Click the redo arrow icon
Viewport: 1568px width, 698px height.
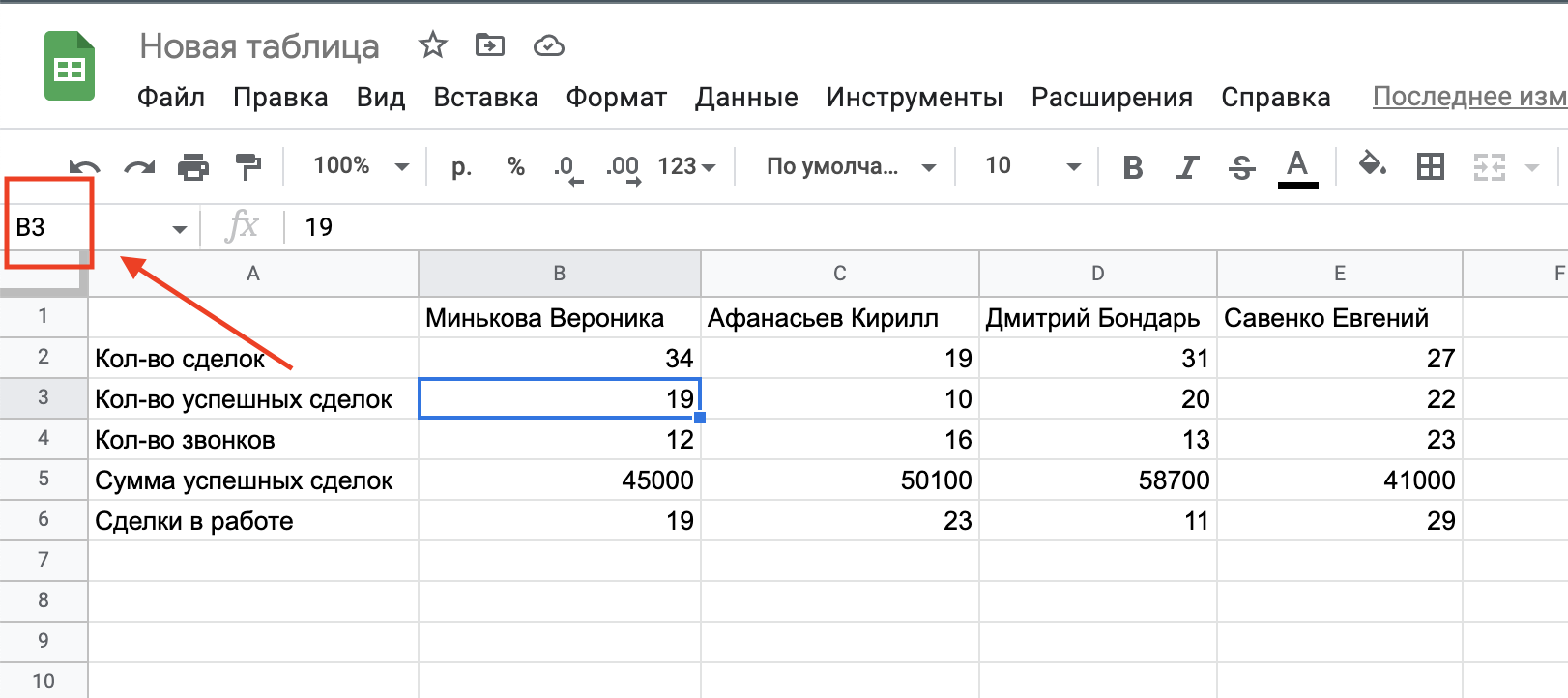pyautogui.click(x=139, y=167)
